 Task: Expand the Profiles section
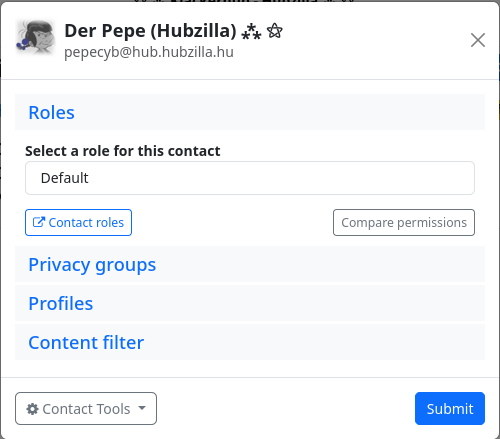[x=61, y=303]
